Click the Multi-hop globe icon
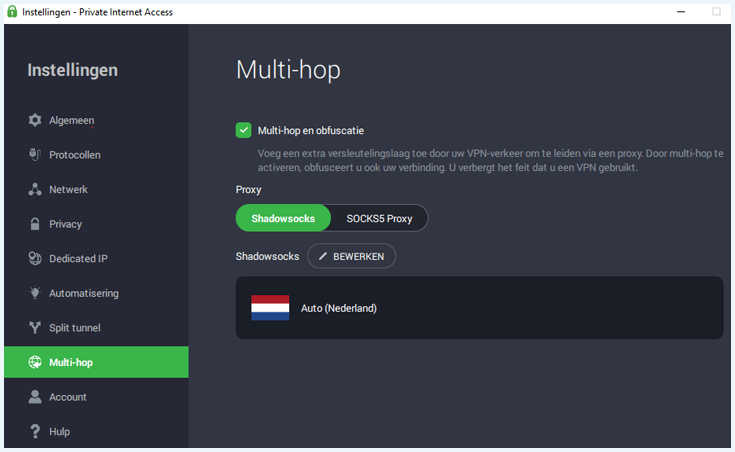Viewport: 735px width, 452px height. (35, 362)
